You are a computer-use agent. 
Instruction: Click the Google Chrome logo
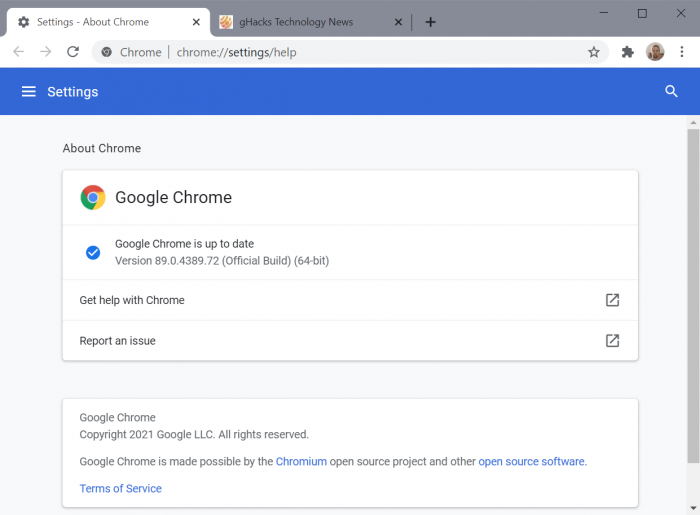[93, 197]
